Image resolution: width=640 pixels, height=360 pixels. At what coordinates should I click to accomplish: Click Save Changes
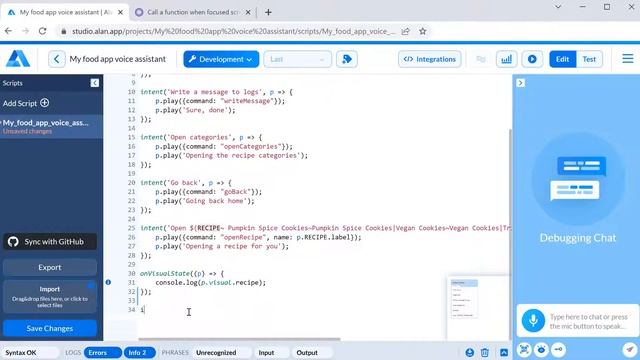[x=50, y=328]
